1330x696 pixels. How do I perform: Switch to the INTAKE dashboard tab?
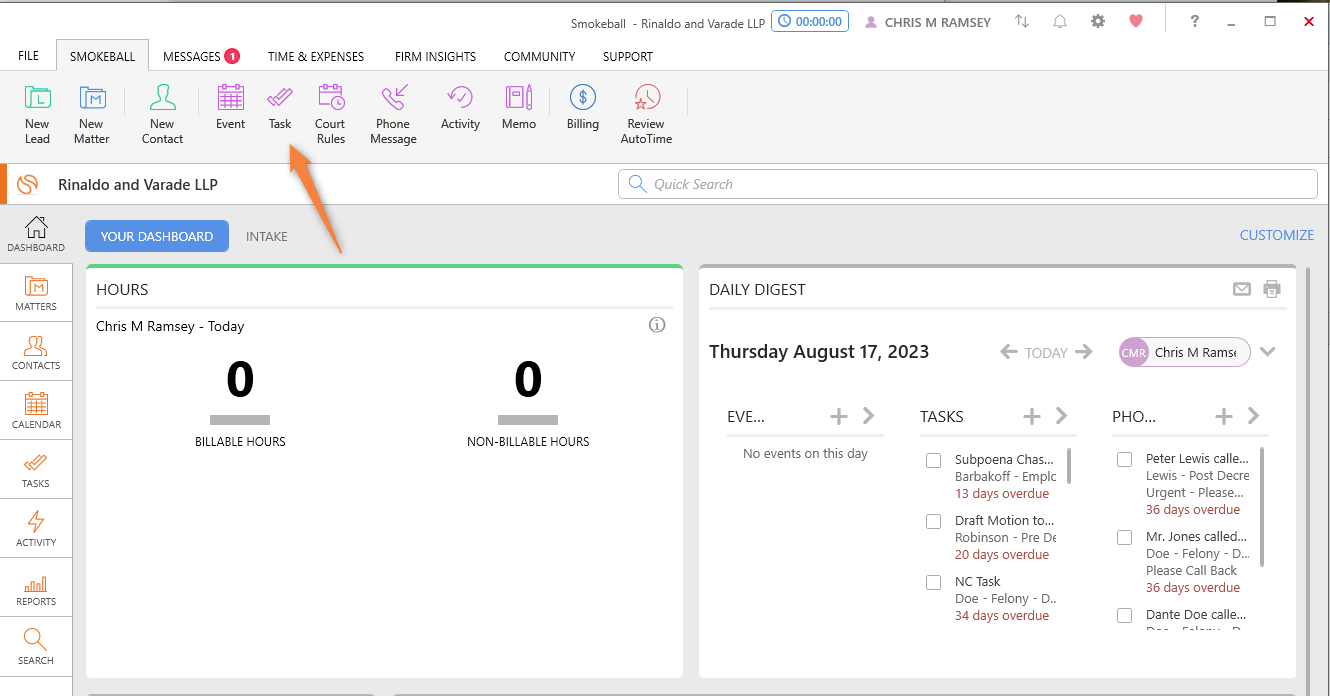pos(267,237)
